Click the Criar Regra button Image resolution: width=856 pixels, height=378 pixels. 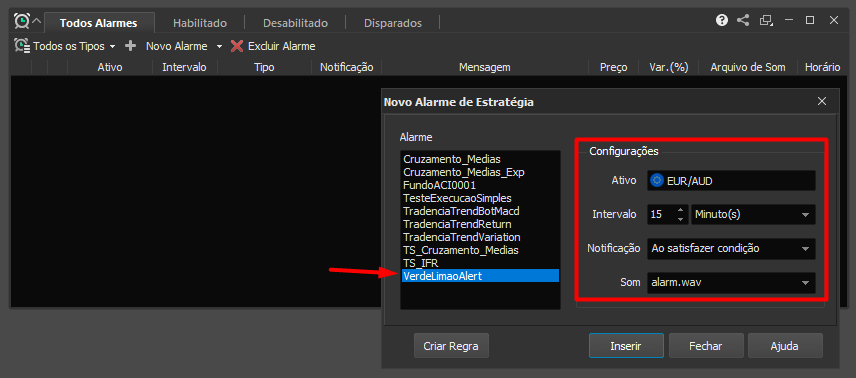pyautogui.click(x=451, y=346)
